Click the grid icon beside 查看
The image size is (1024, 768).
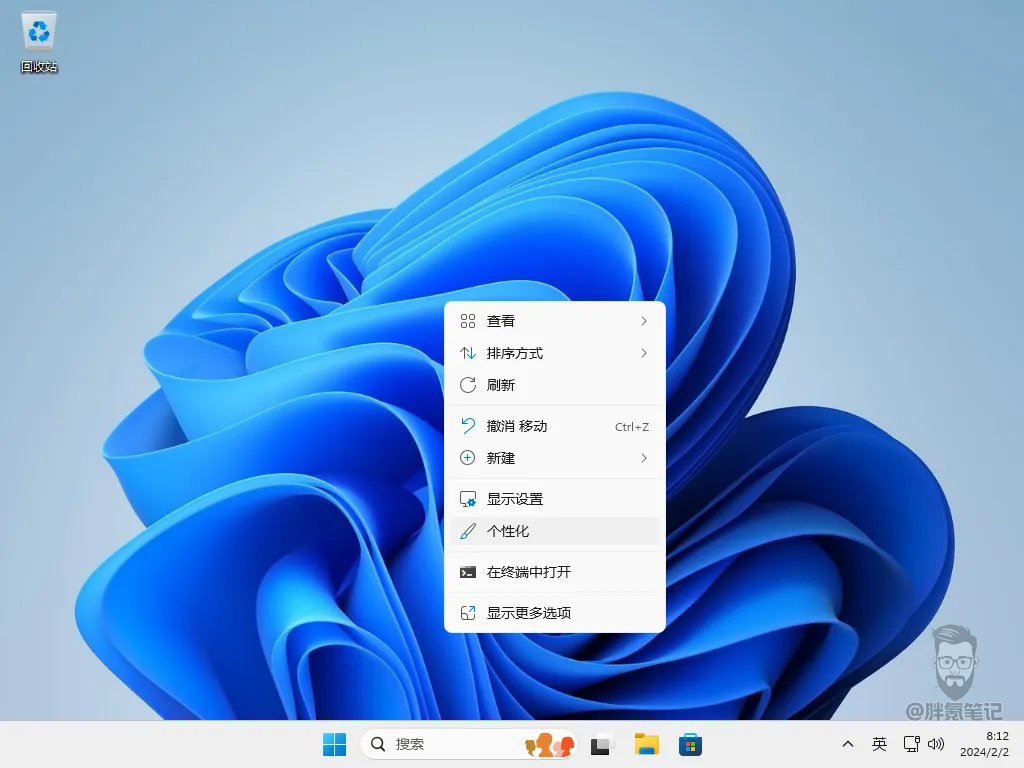[x=468, y=321]
